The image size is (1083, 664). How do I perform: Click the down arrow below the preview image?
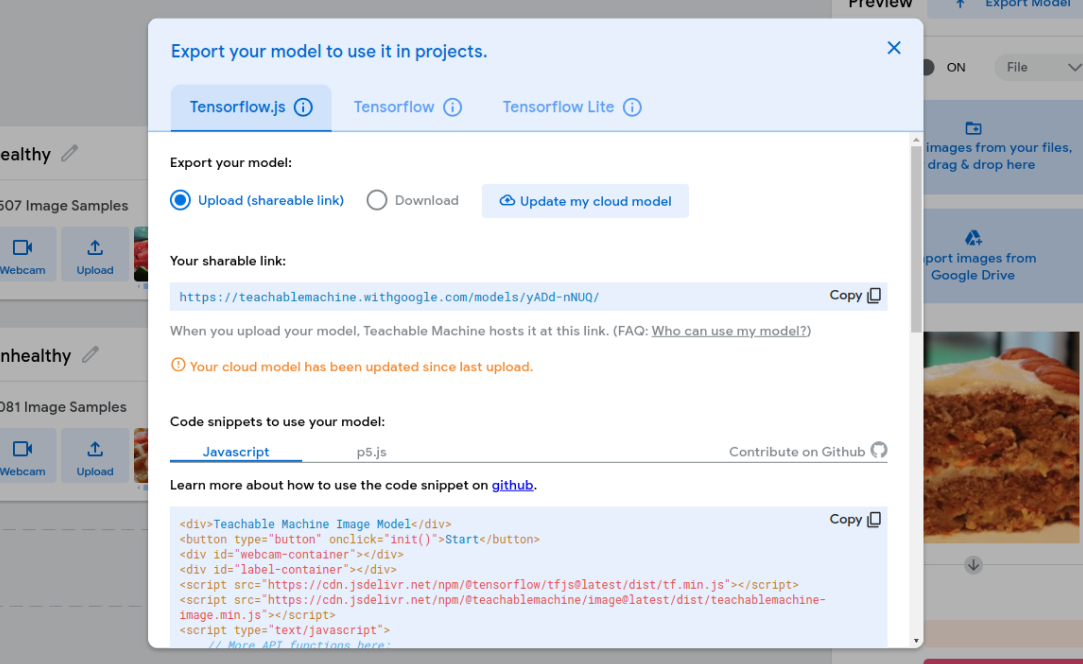tap(973, 565)
